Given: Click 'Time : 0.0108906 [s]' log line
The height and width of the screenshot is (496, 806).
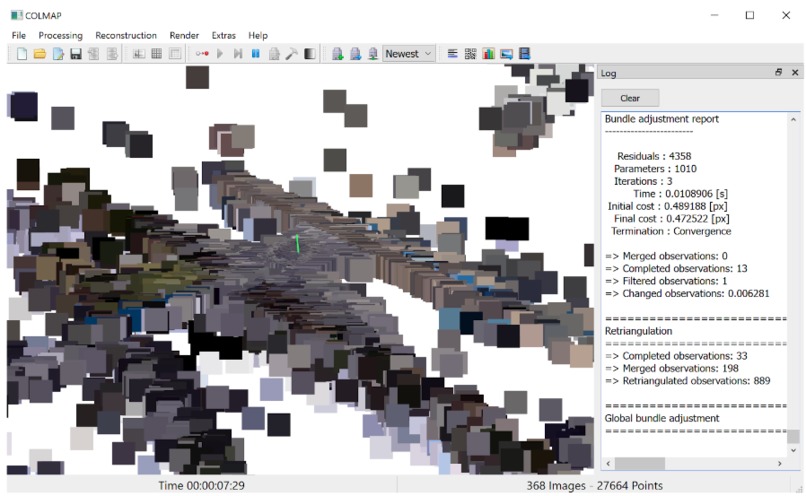Looking at the screenshot, I should click(x=680, y=194).
